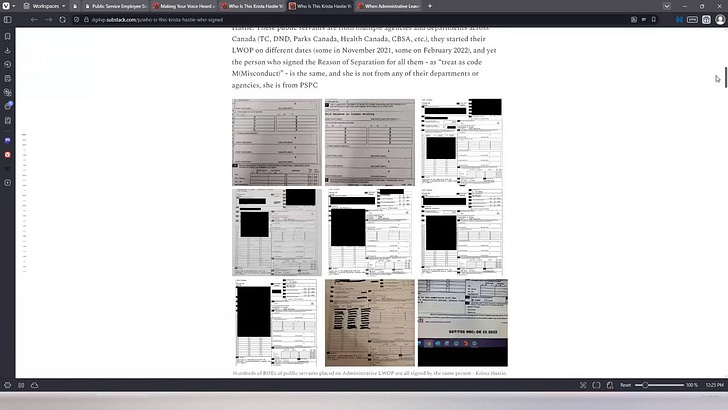This screenshot has width=728, height=410.
Task: Select the pinned tab beside Workspaces
Action: point(75,6)
